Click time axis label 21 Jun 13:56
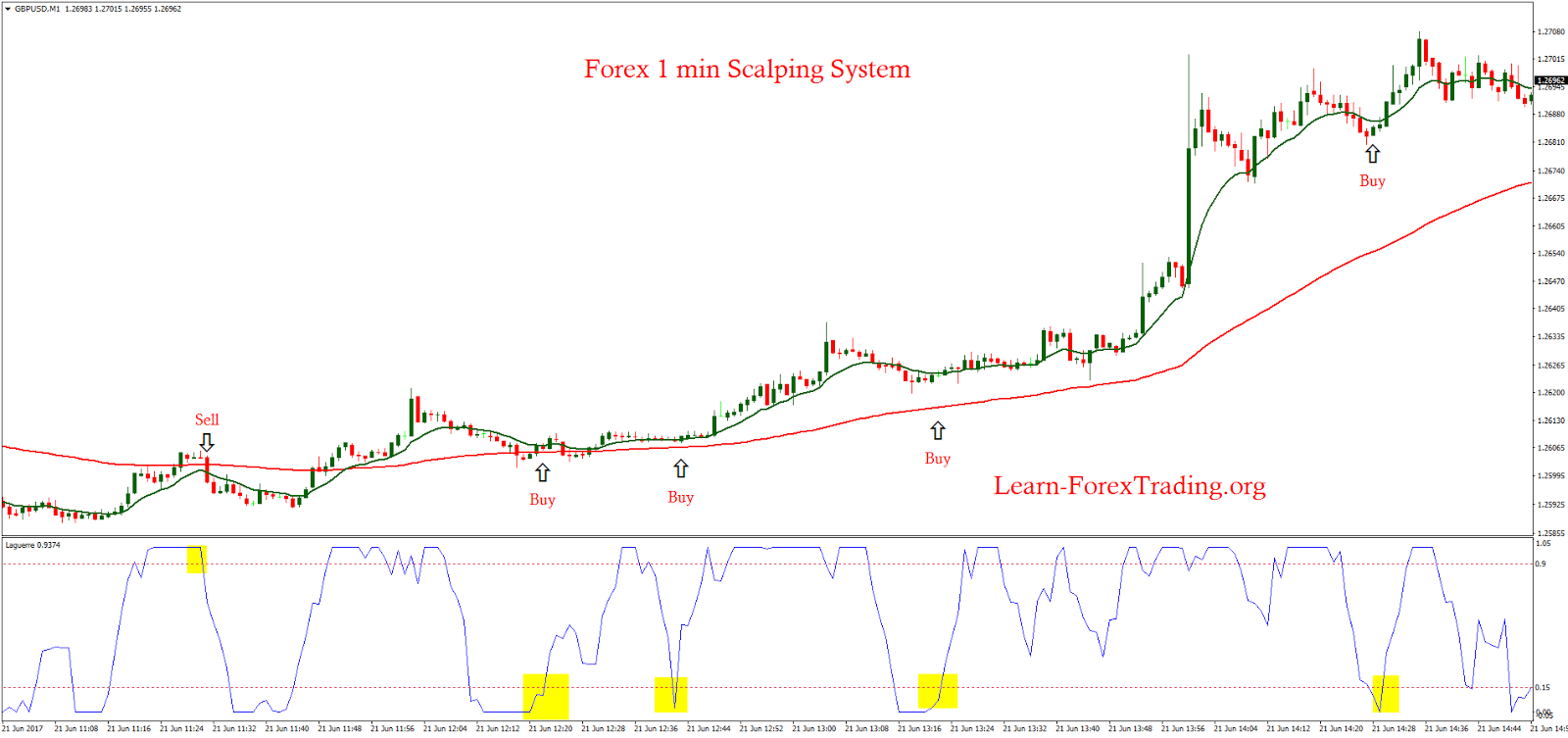The image size is (1568, 738). (x=1184, y=729)
